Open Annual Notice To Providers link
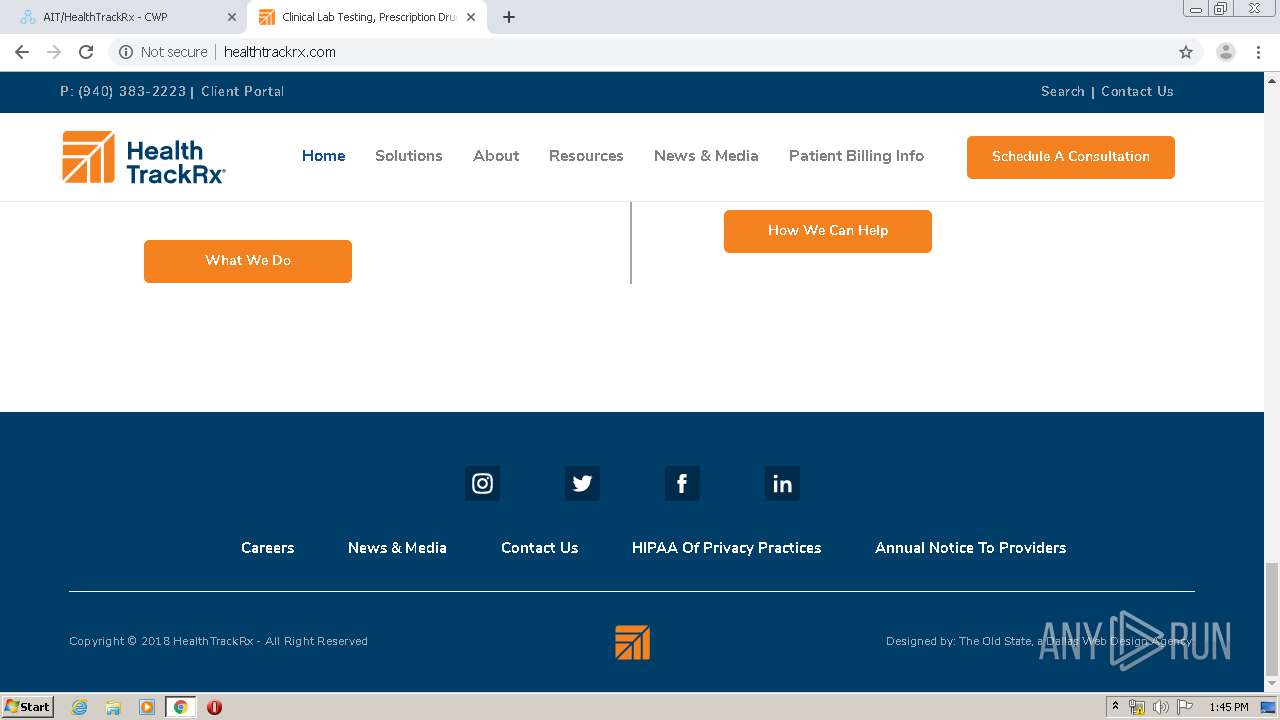The image size is (1280, 720). pos(971,548)
